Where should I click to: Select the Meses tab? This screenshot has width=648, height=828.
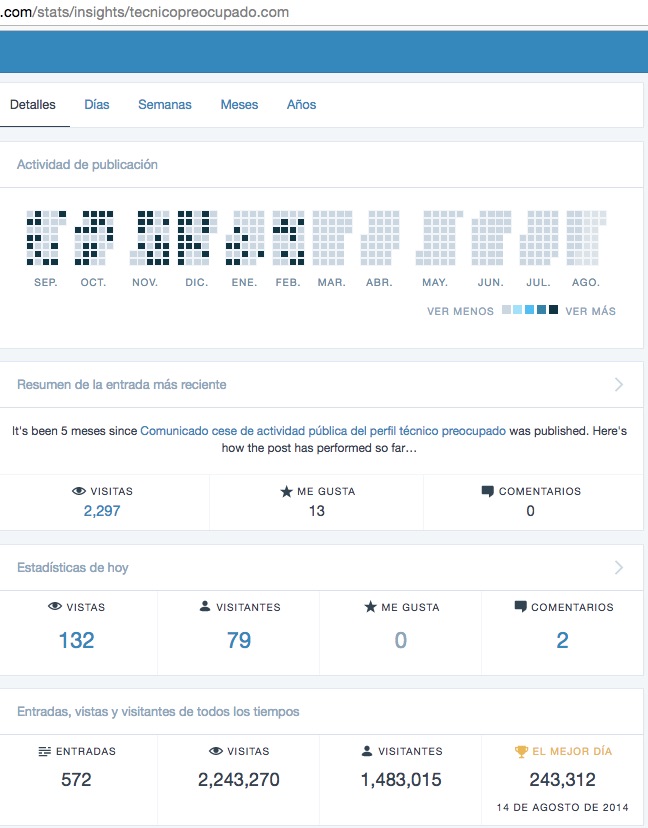click(239, 105)
